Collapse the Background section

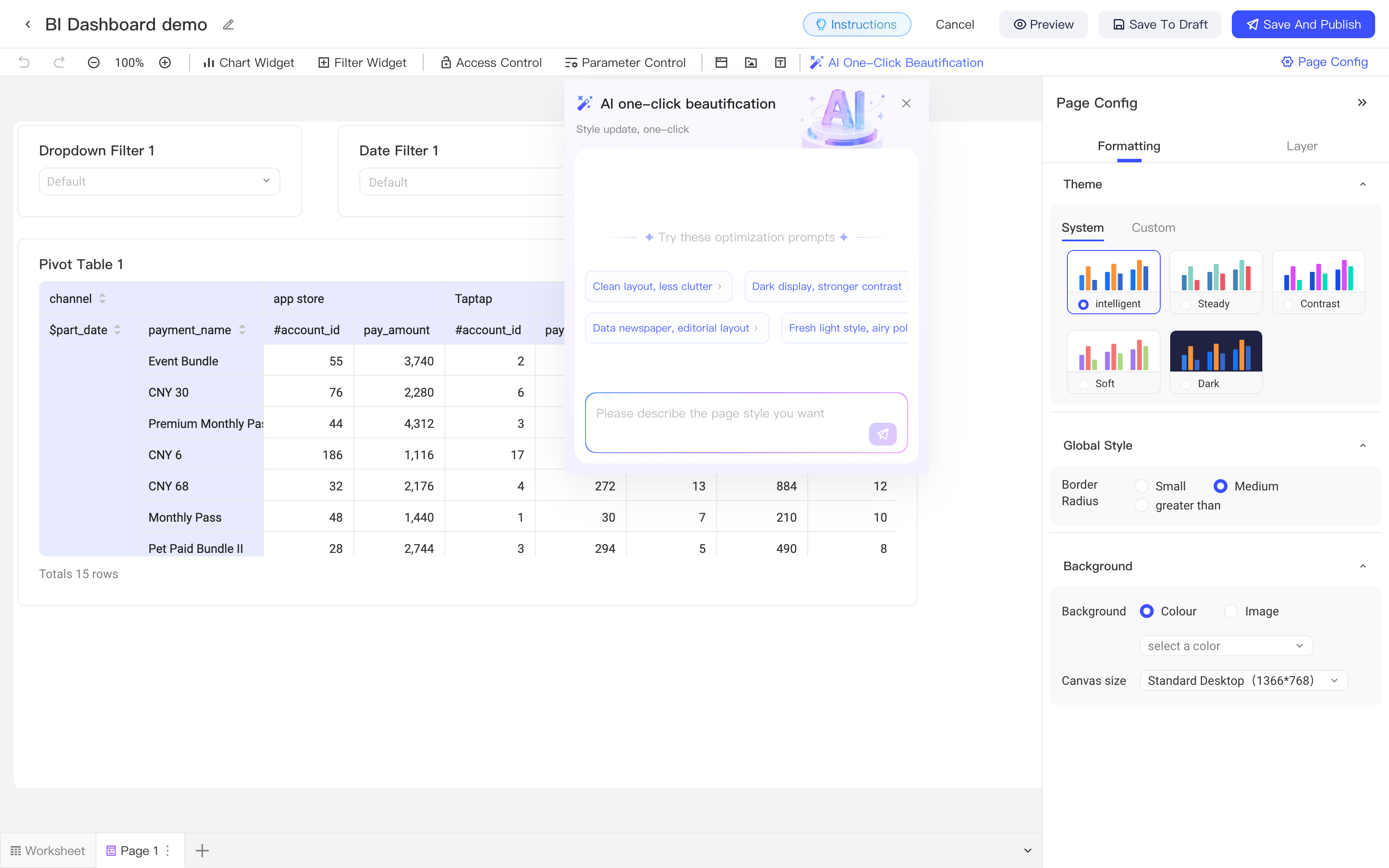pyautogui.click(x=1363, y=566)
